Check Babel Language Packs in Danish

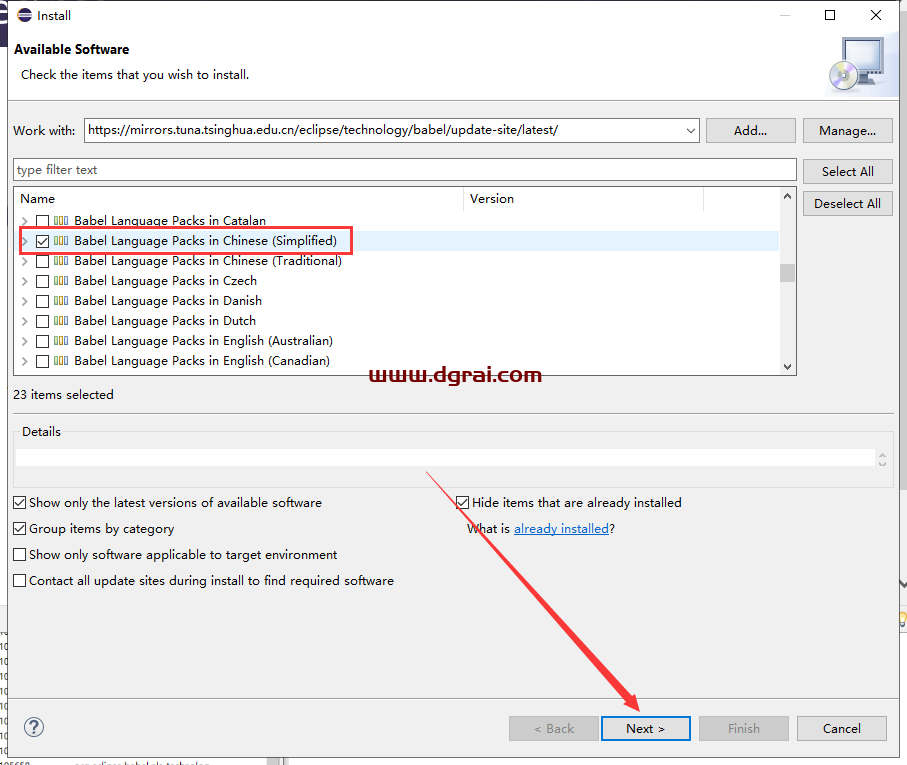coord(42,301)
